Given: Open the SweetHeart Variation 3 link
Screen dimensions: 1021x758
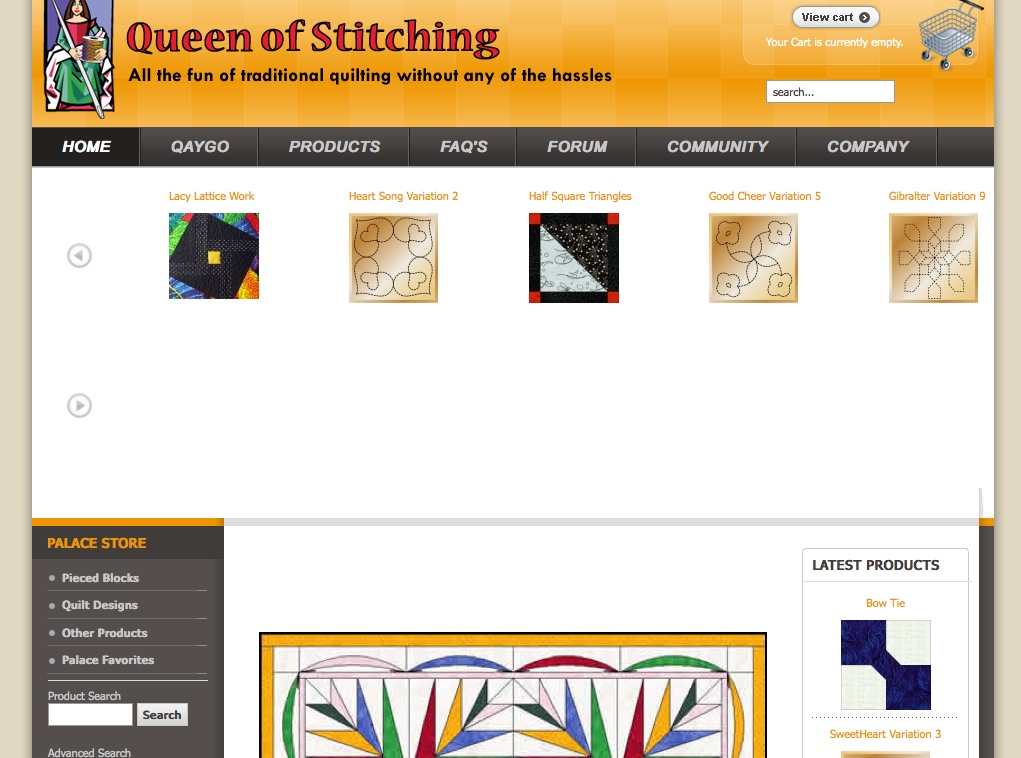Looking at the screenshot, I should [885, 734].
